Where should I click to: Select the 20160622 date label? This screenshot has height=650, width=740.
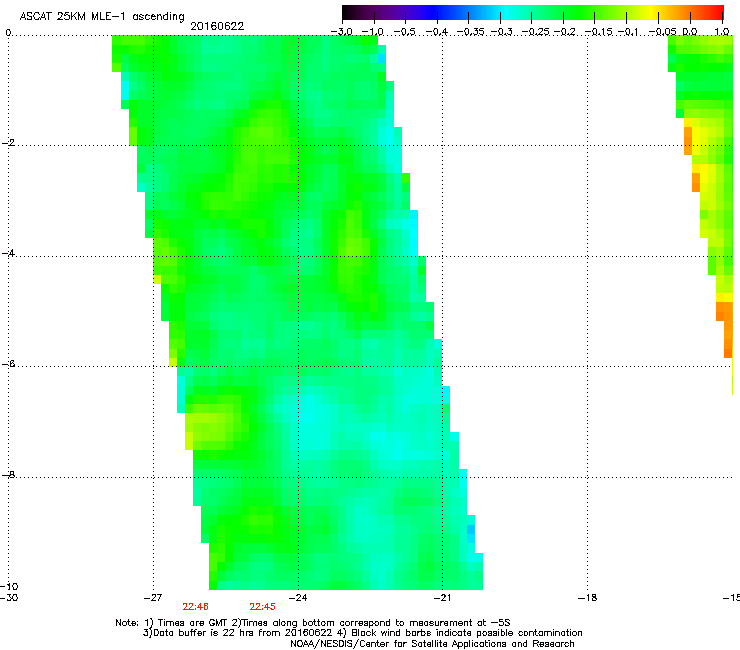coord(217,26)
